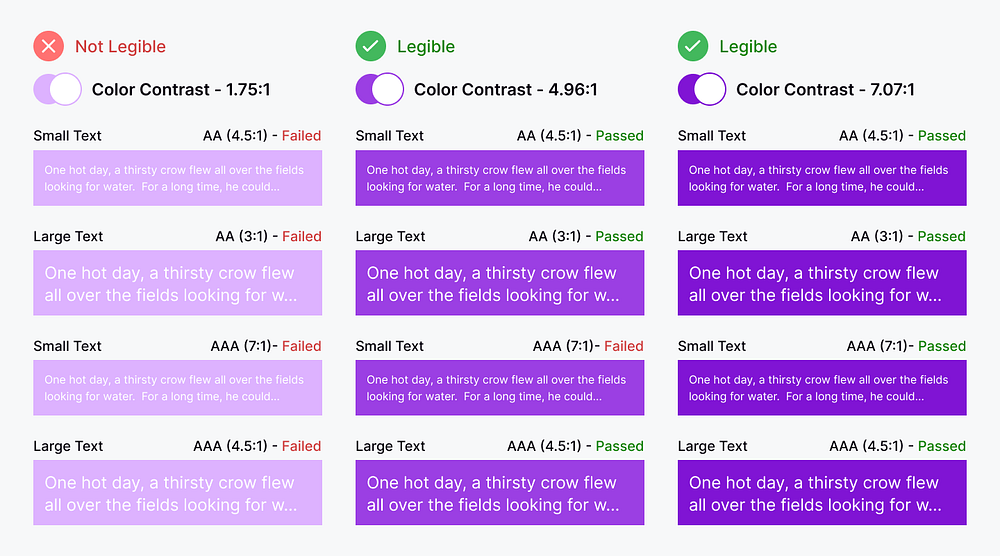Click the green checkmark above the 4.96:1 toggle

pyautogui.click(x=370, y=46)
